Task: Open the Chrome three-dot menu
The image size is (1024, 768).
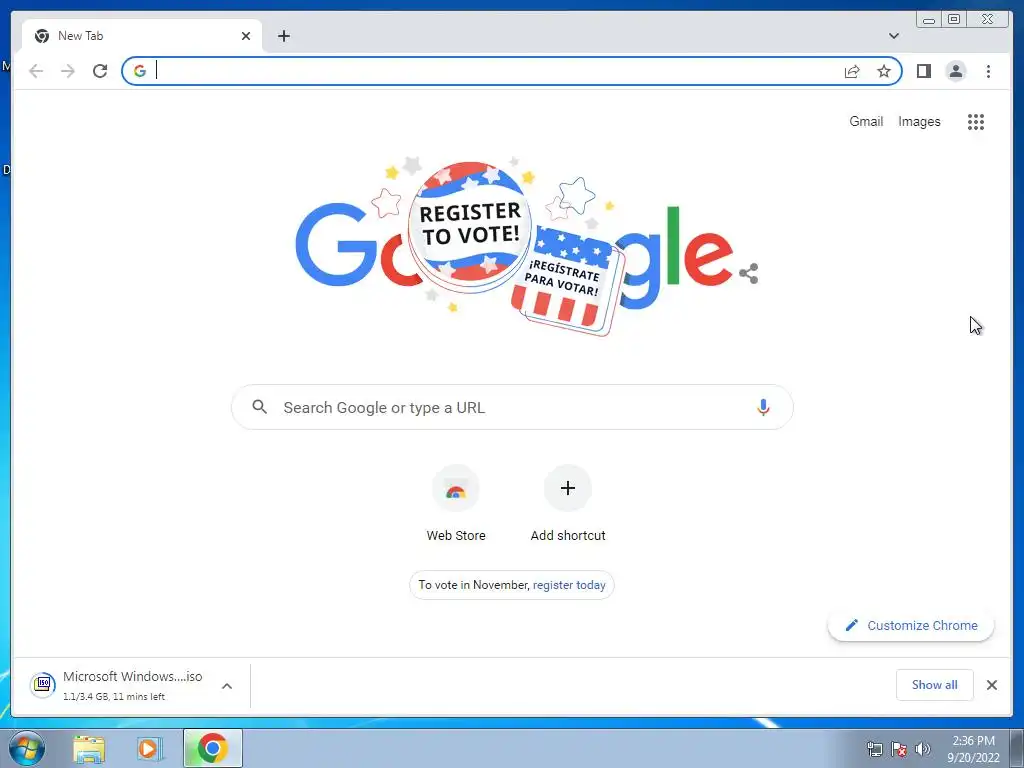Action: click(988, 71)
